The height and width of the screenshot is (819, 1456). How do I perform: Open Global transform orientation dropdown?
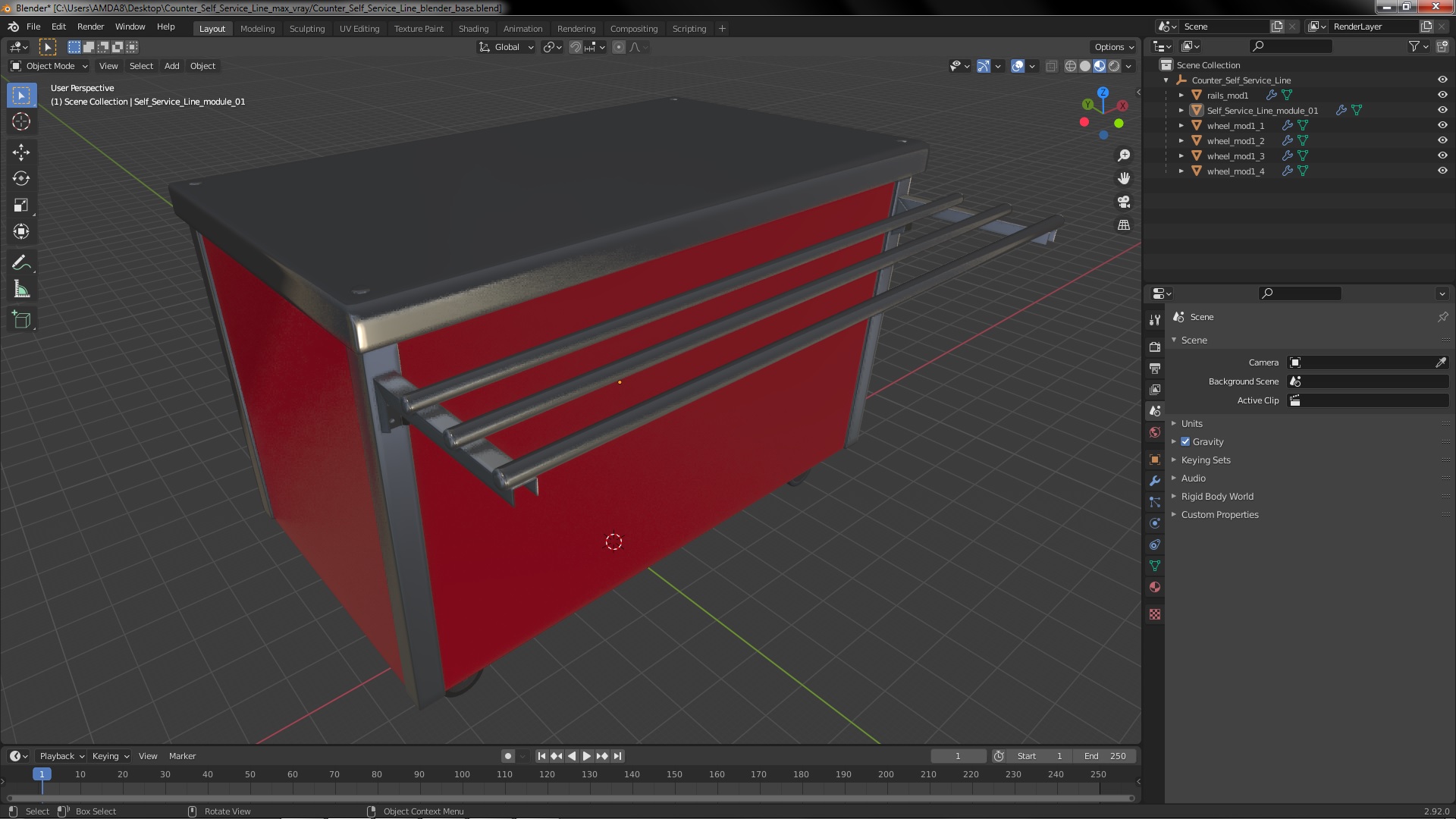coord(506,47)
